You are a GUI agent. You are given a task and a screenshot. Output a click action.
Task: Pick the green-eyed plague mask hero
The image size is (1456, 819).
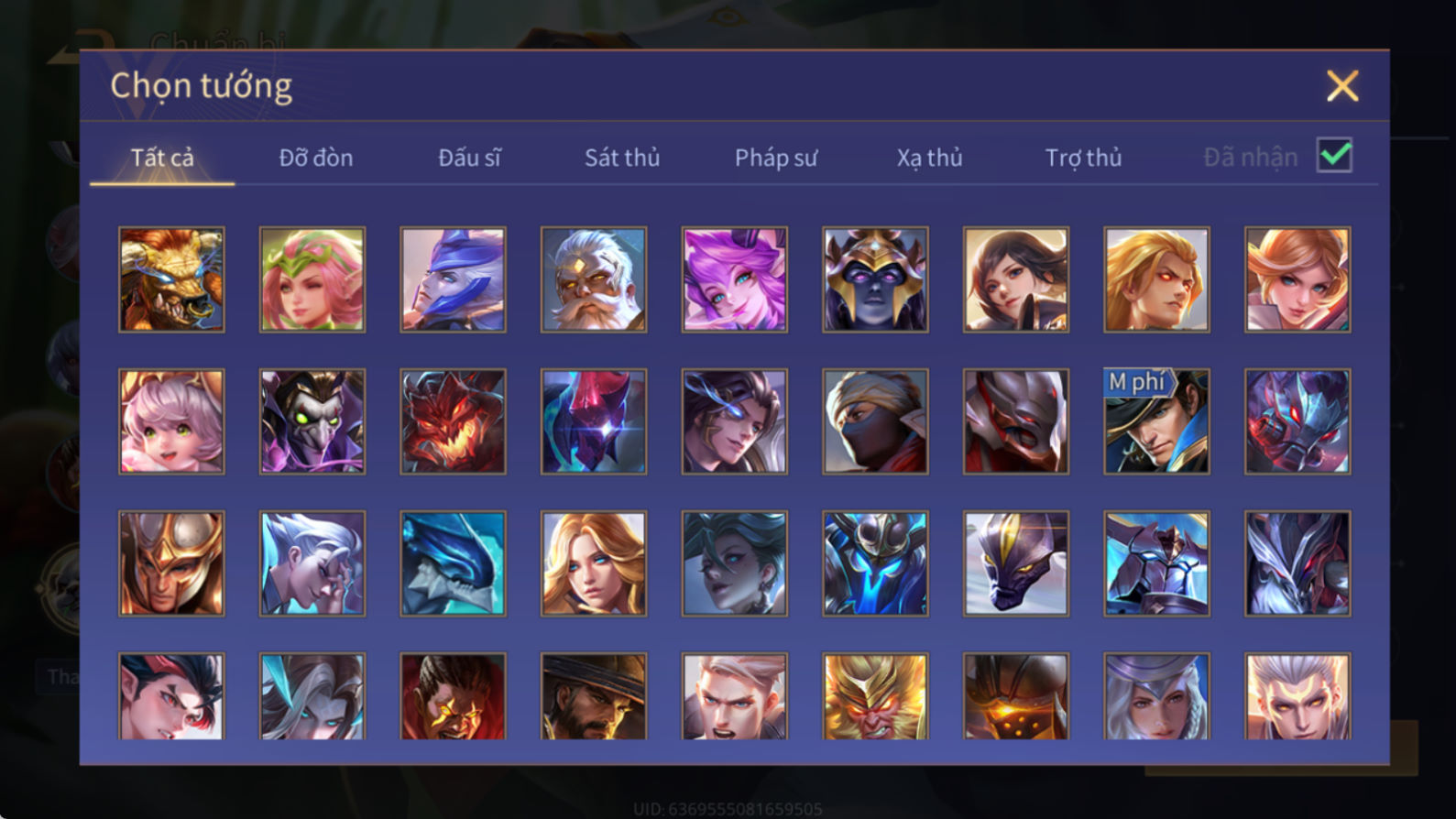point(312,421)
